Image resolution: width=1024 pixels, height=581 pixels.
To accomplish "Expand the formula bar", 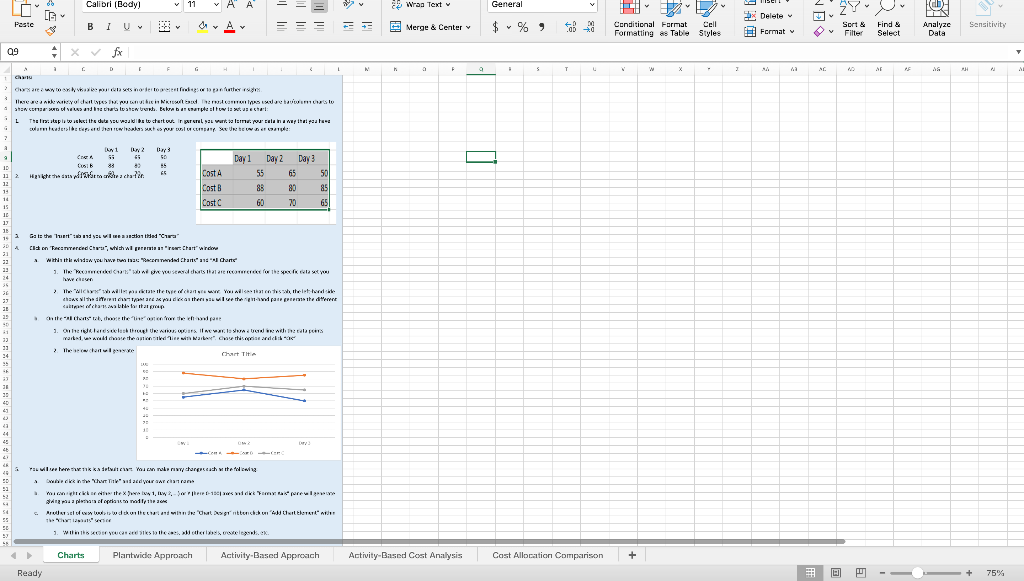I will (1018, 52).
